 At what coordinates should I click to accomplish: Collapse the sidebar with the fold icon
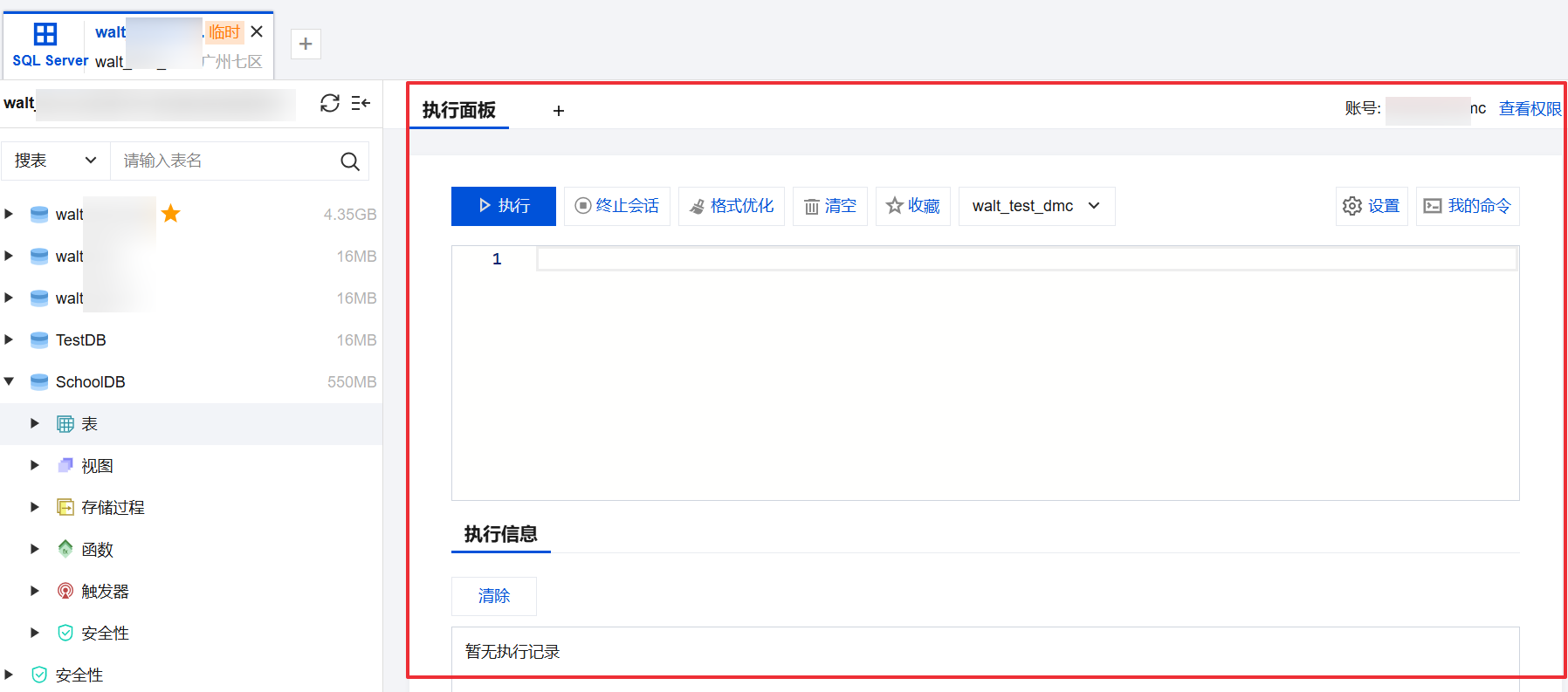point(361,103)
